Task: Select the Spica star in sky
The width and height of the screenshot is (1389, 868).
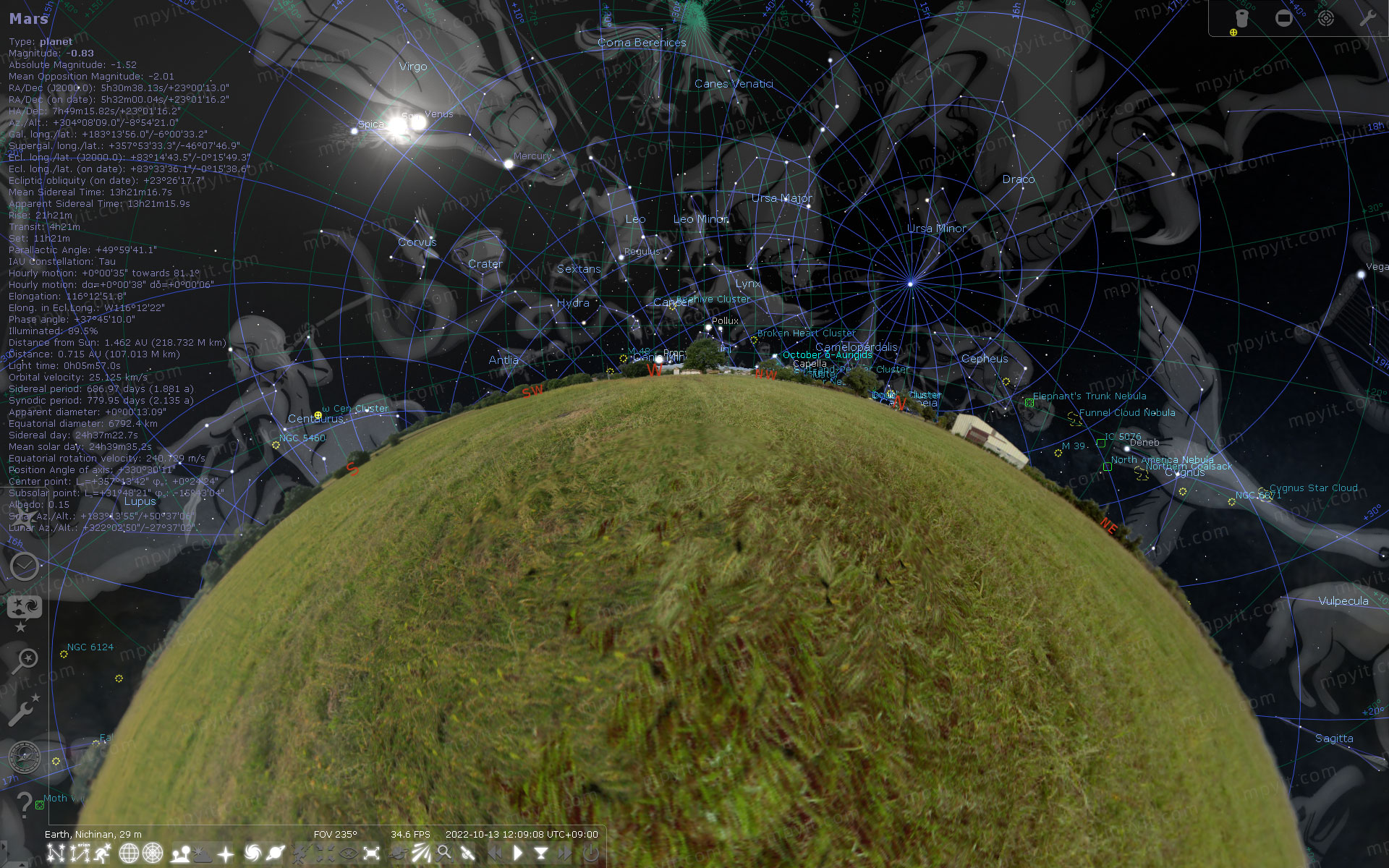Action: point(354,131)
